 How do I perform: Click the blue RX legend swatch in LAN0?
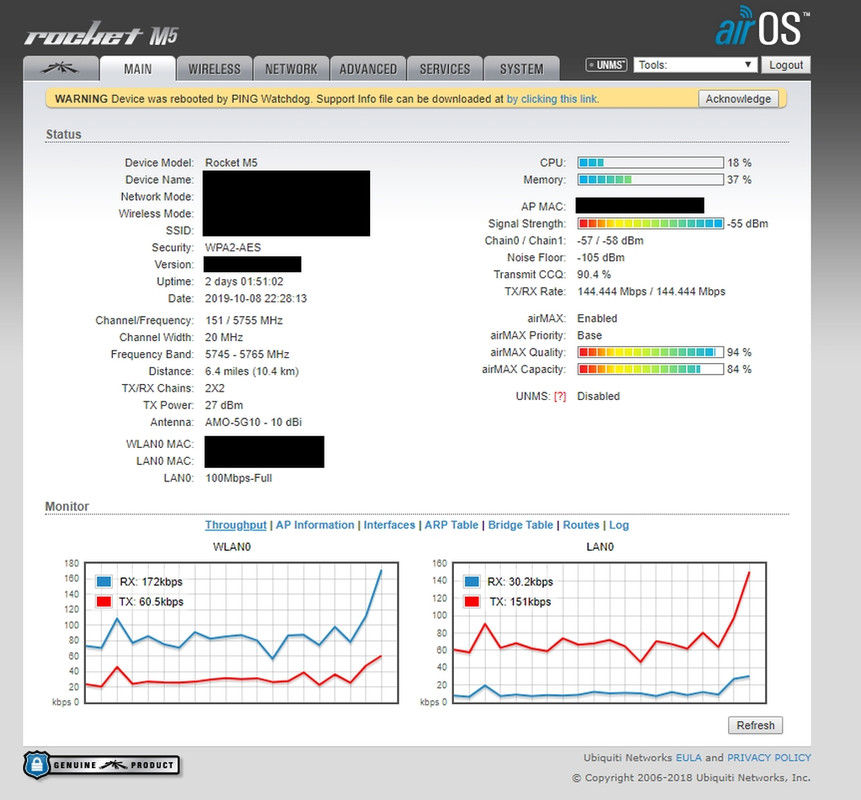472,581
